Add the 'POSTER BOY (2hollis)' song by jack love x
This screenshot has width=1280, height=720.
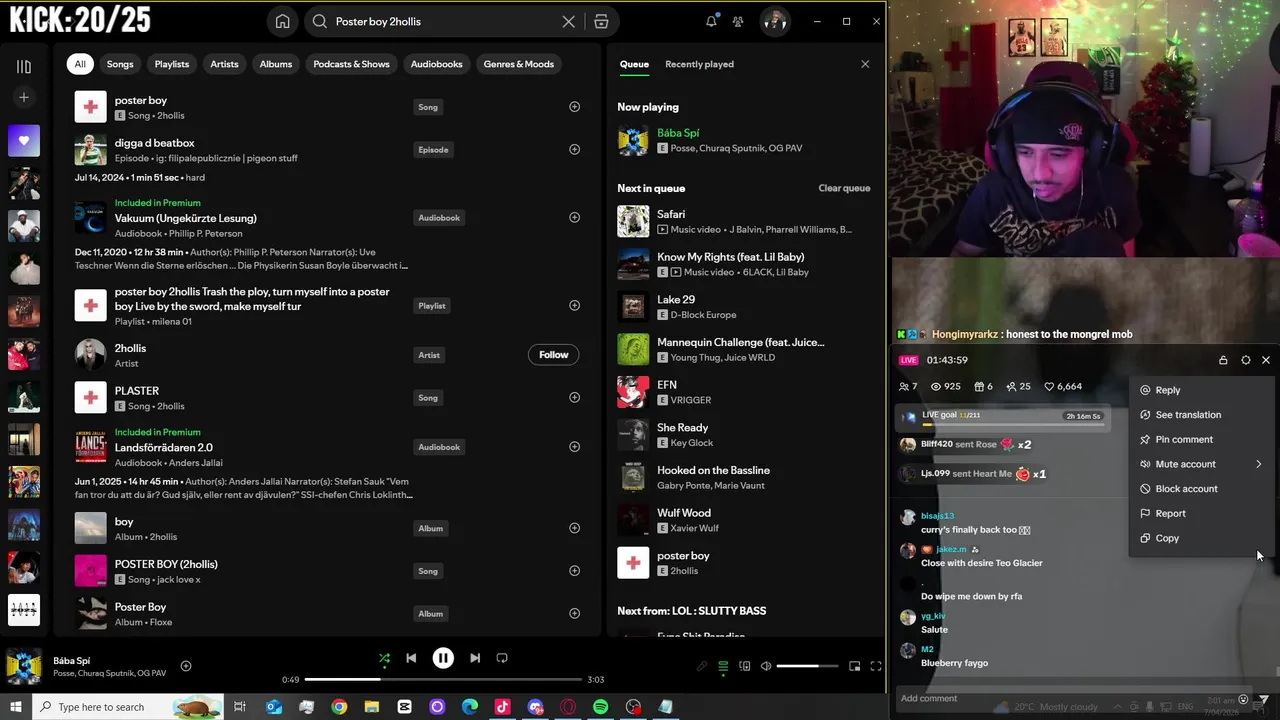[574, 571]
